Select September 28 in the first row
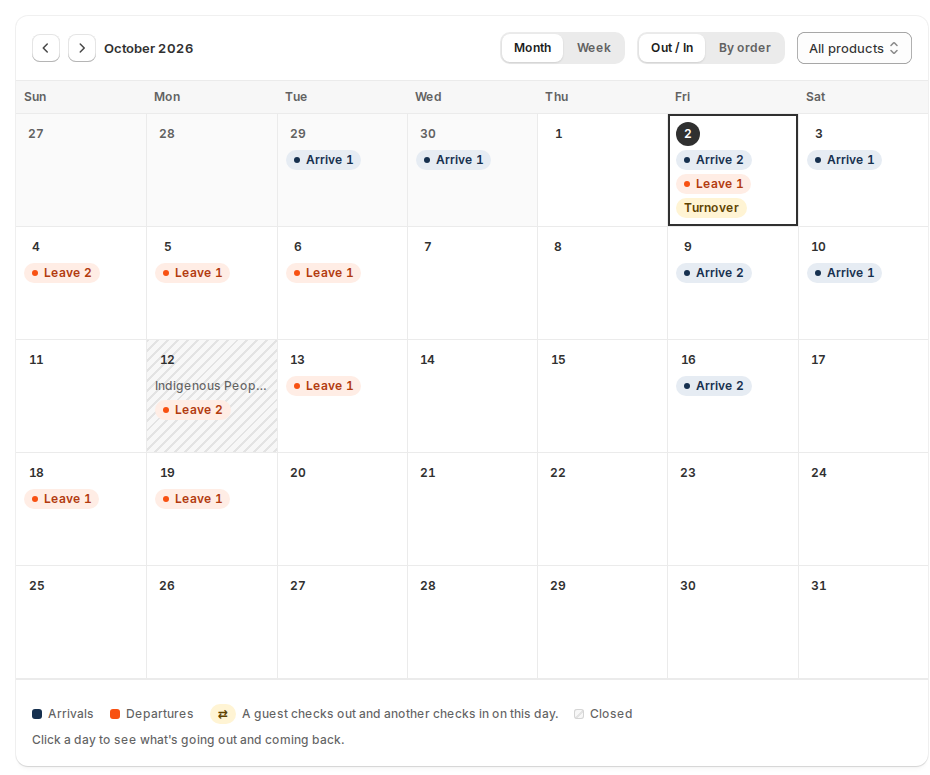 point(212,170)
